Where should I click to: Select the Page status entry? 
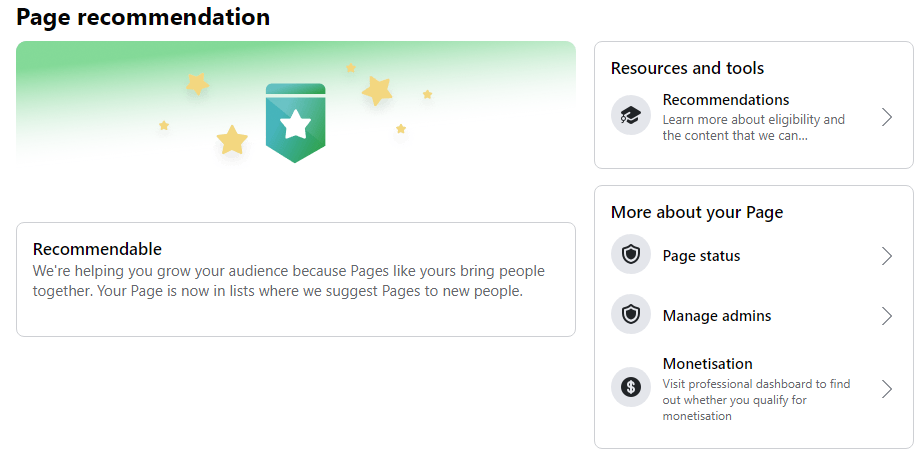pos(754,256)
